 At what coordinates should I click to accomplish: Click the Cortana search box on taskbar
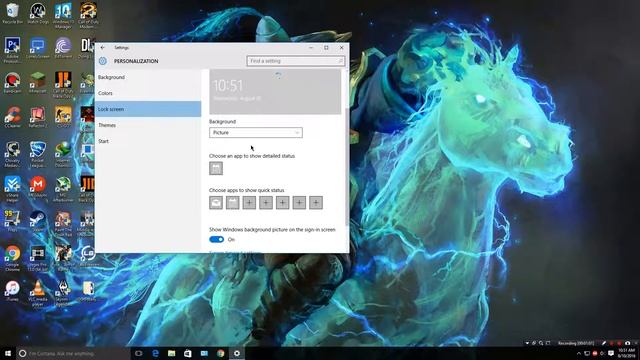[x=73, y=353]
